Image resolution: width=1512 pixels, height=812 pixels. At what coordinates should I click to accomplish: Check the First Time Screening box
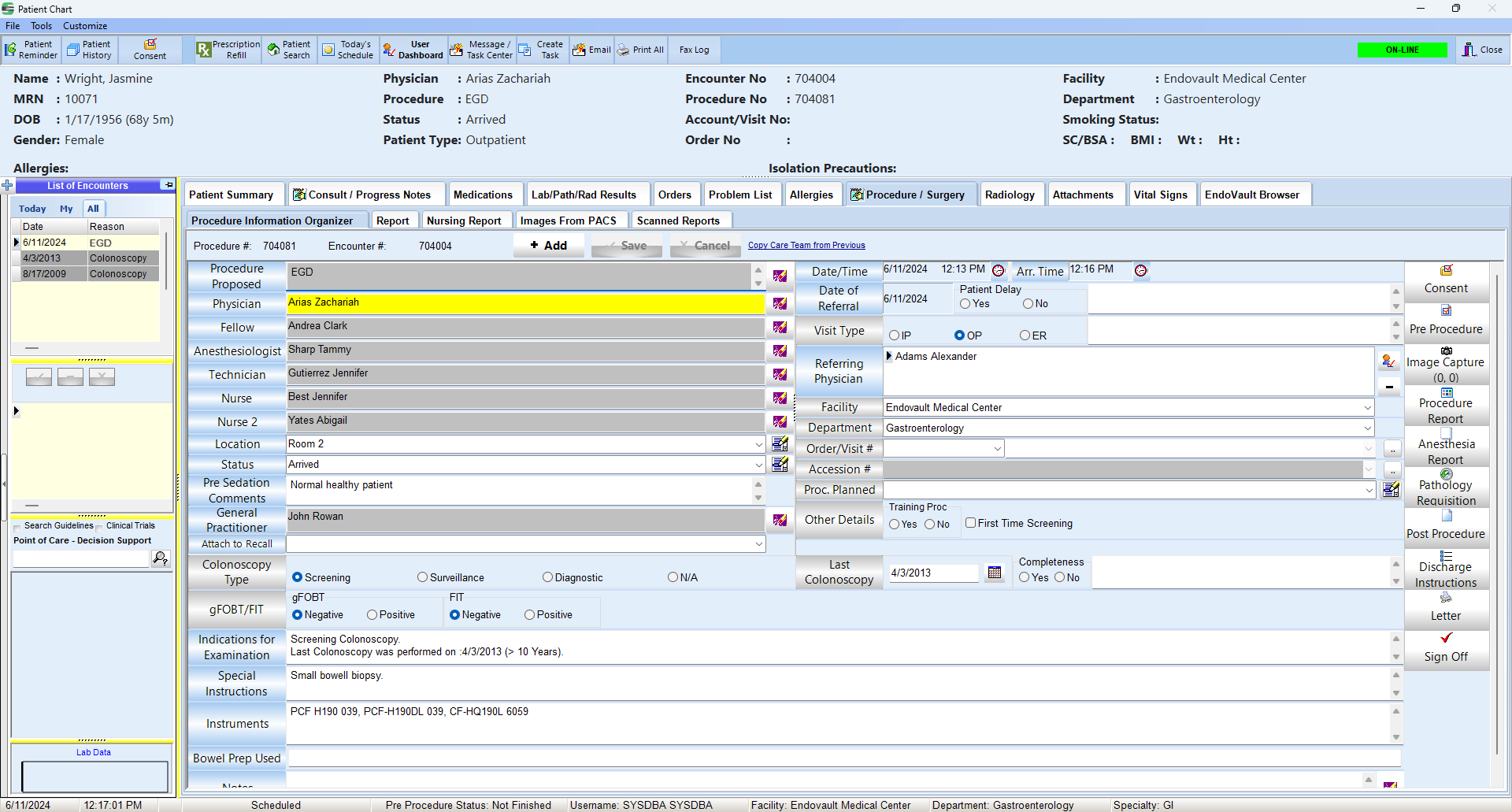[x=971, y=523]
